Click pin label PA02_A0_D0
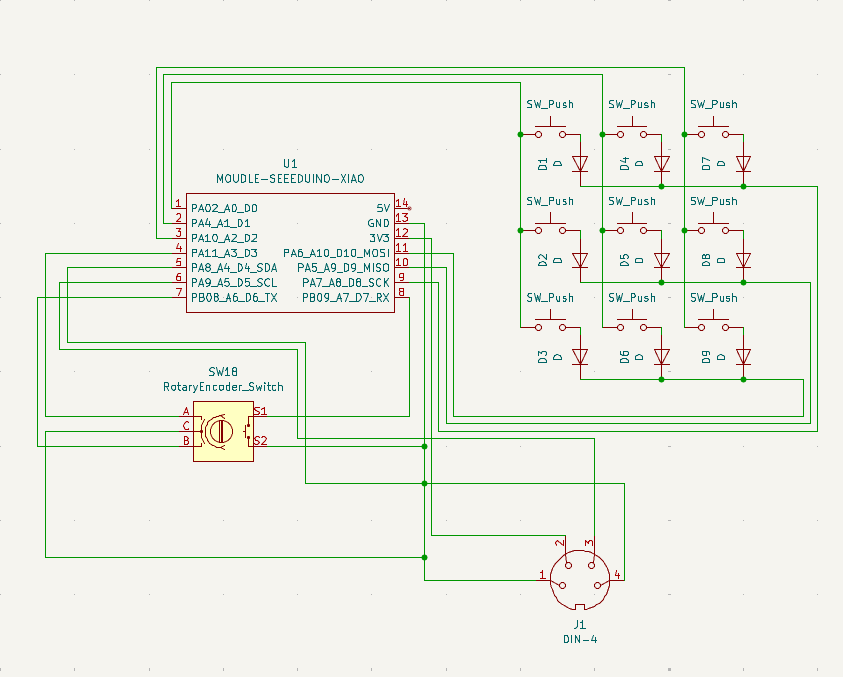Screen dimensions: 843x677 224,208
